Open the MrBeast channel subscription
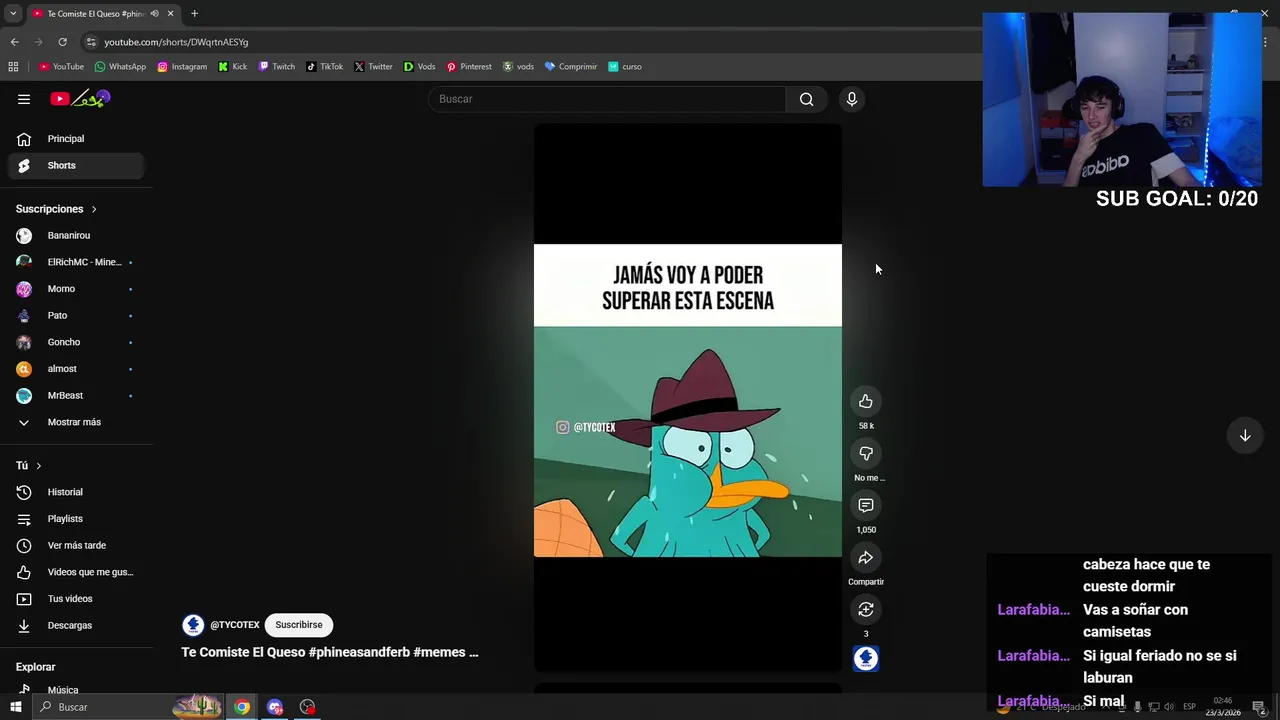The image size is (1280, 720). tap(78, 395)
